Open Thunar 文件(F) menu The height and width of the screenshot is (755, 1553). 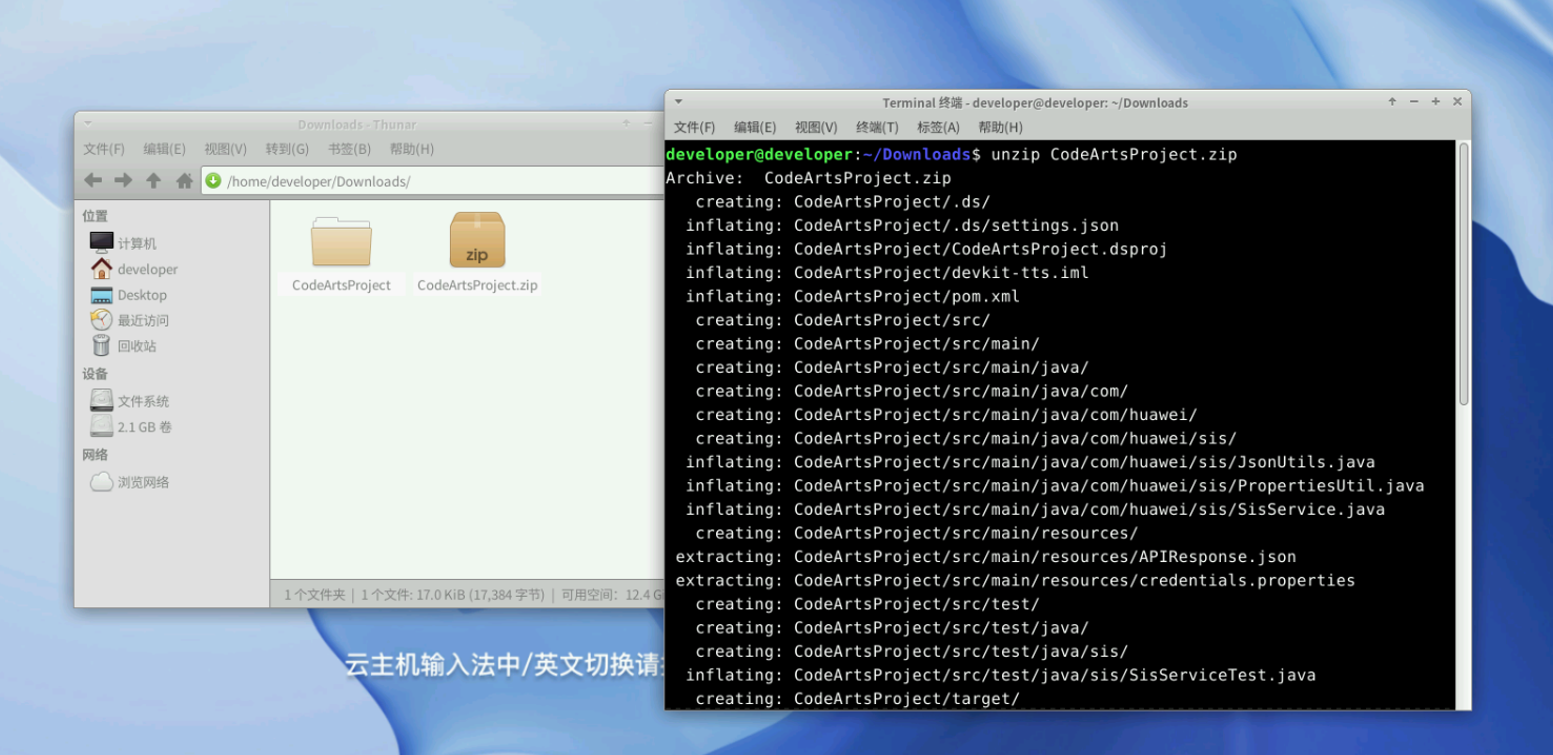pyautogui.click(x=104, y=149)
